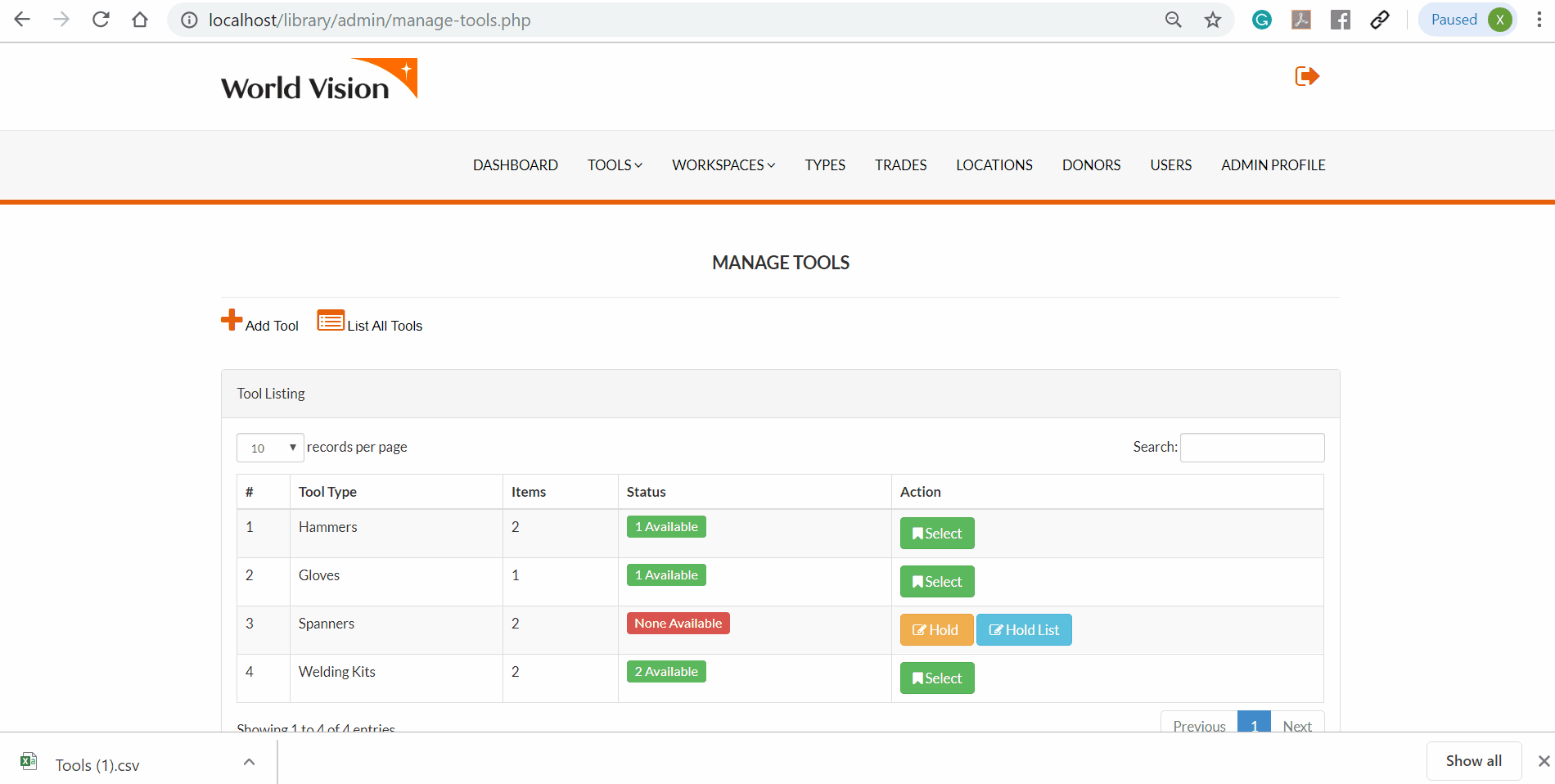
Task: Click the browser back arrow
Action: [x=22, y=20]
